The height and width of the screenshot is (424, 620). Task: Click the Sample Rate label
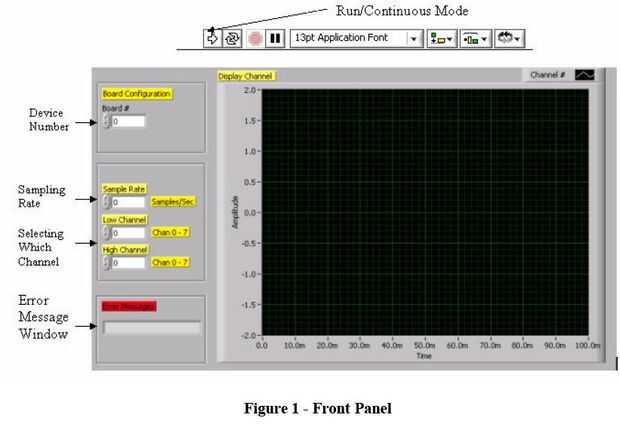click(x=124, y=189)
